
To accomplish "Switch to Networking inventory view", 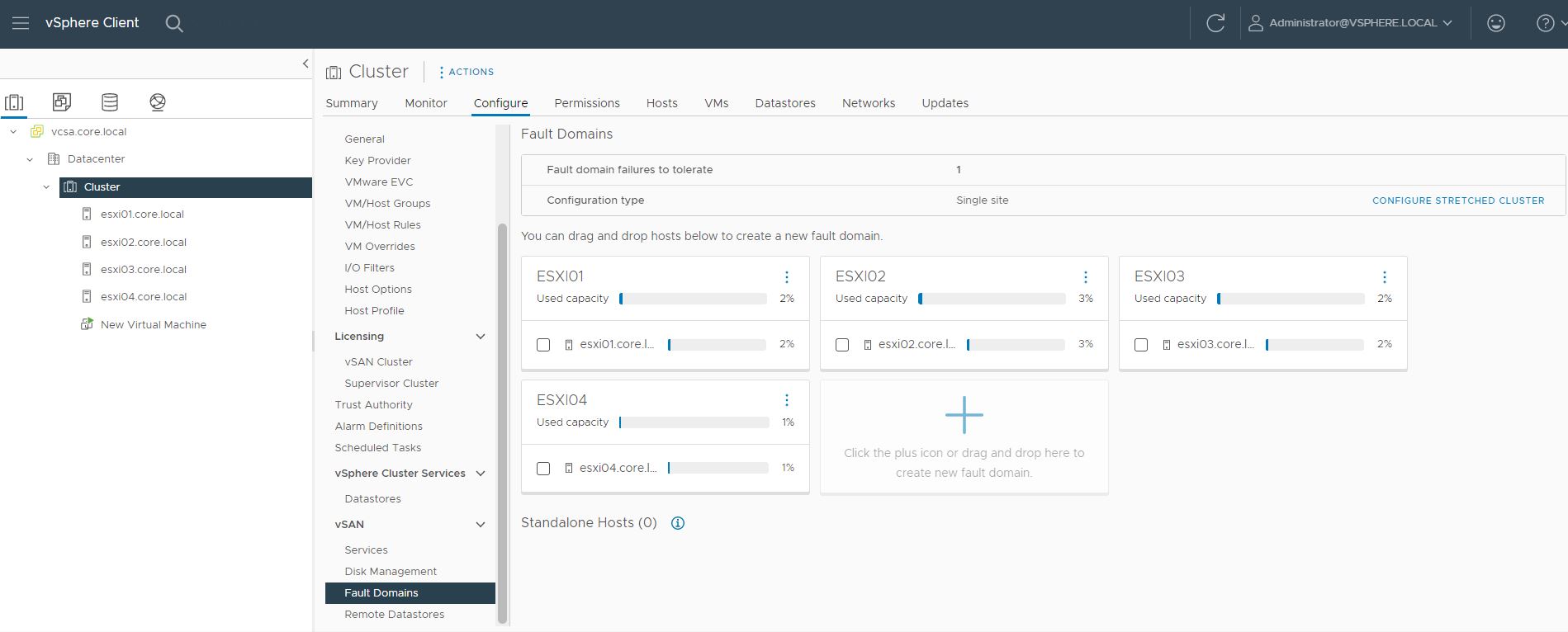I will 158,101.
